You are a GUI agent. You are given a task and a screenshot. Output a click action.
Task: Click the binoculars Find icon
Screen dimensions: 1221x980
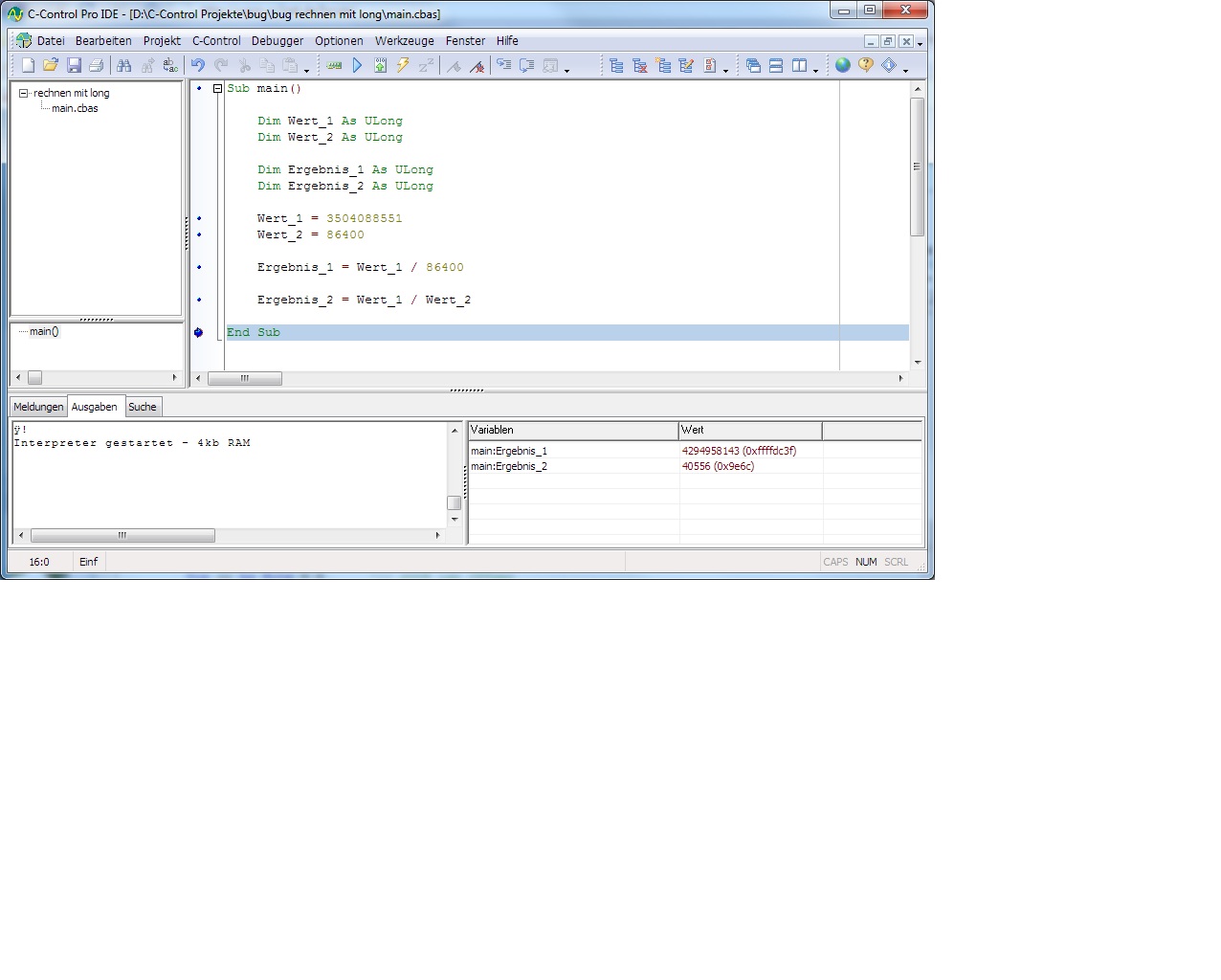tap(124, 65)
